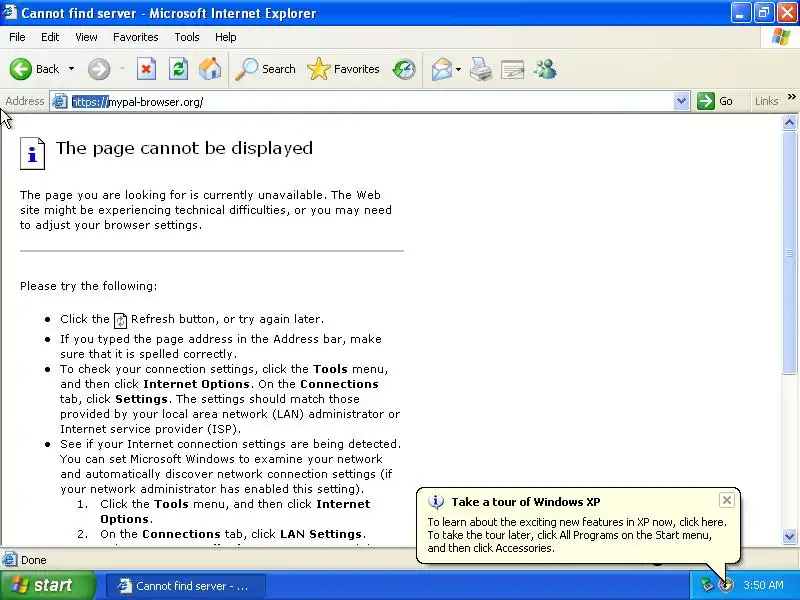Click the network tray icon
Viewport: 800px width, 600px height.
707,585
